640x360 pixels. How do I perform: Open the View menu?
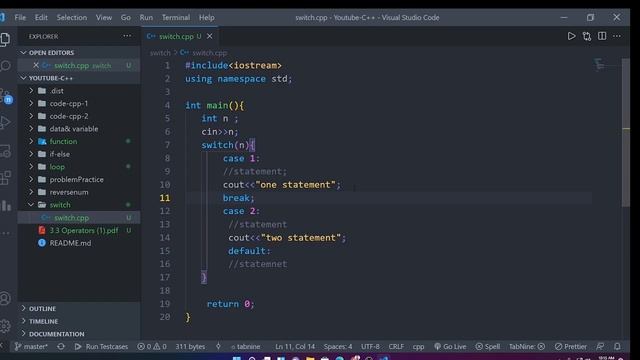(x=104, y=18)
